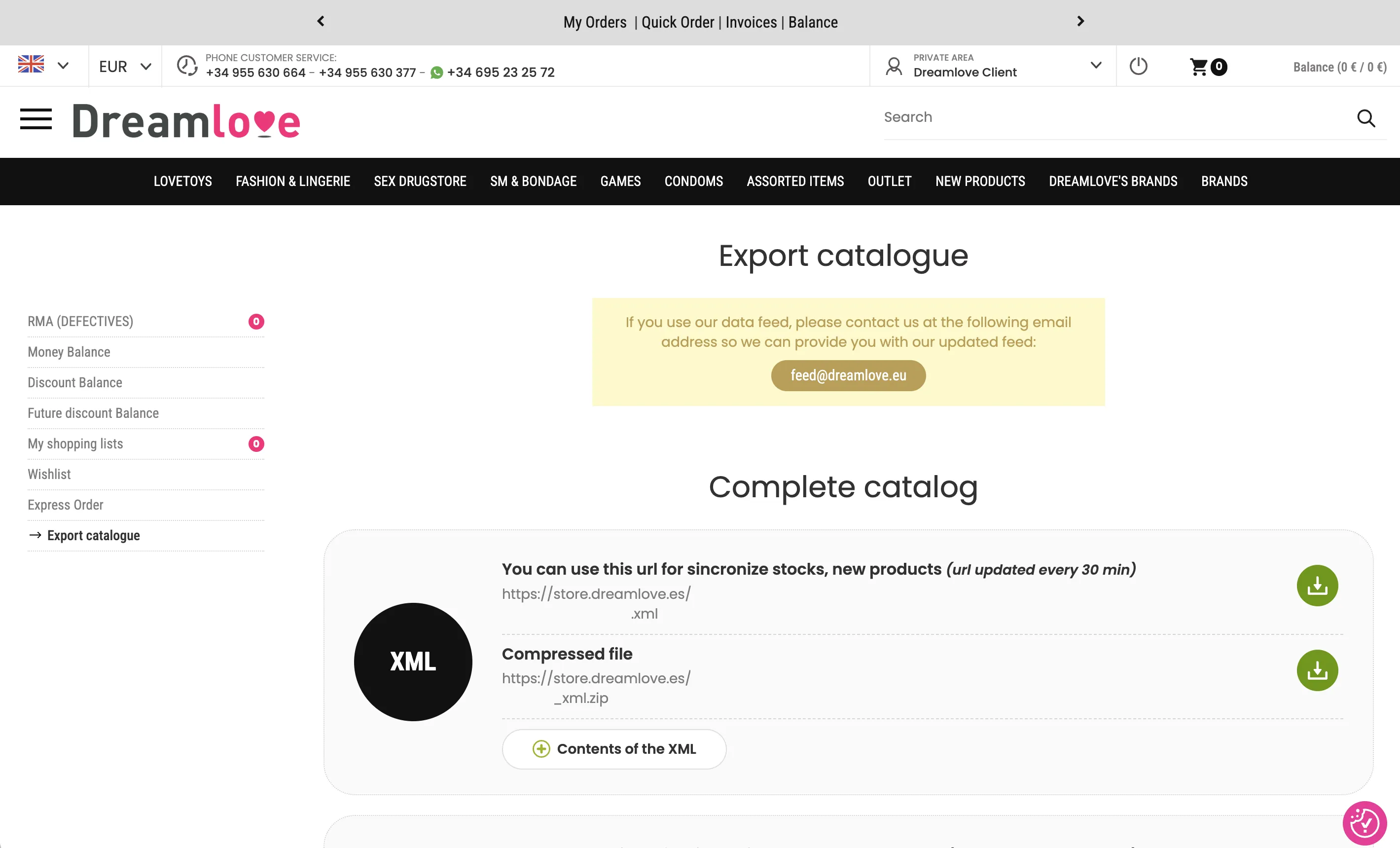Viewport: 1400px width, 848px height.
Task: Open the Invoices link
Action: point(751,22)
